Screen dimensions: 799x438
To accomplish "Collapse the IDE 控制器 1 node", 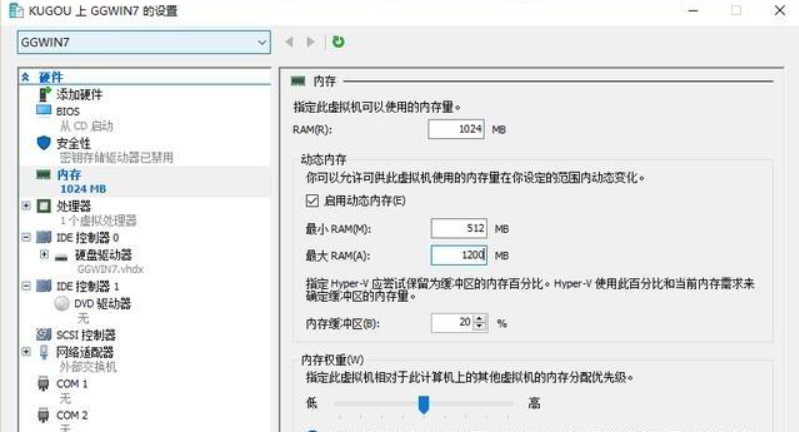I will click(x=26, y=286).
